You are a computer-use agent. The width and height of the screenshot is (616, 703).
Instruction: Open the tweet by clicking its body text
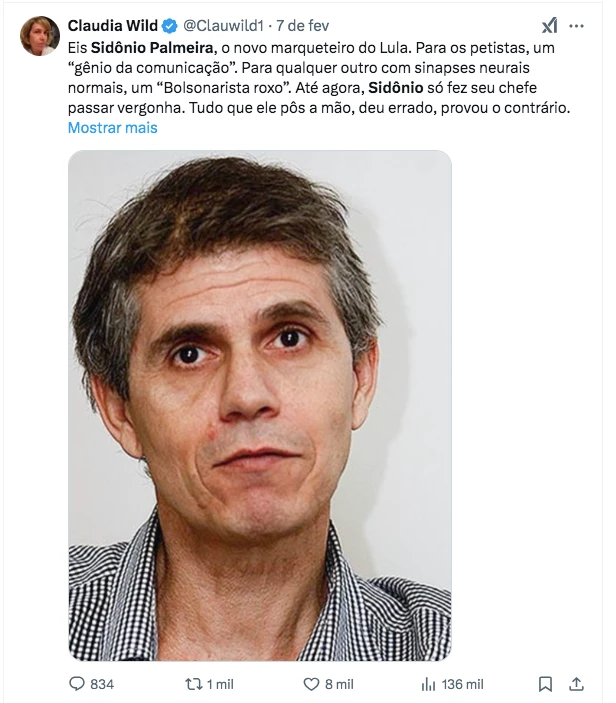(x=319, y=78)
